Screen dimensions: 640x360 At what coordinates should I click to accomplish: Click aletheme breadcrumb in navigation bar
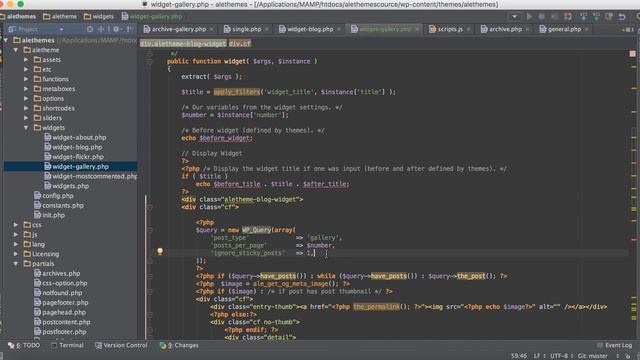tap(60, 17)
